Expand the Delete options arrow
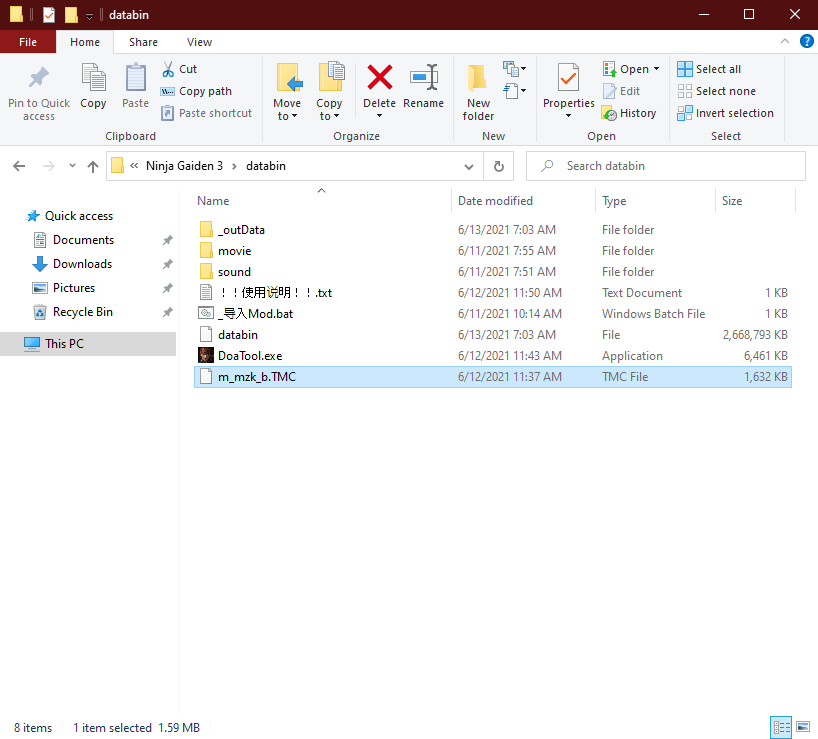Viewport: 818px width, 739px height. click(379, 116)
